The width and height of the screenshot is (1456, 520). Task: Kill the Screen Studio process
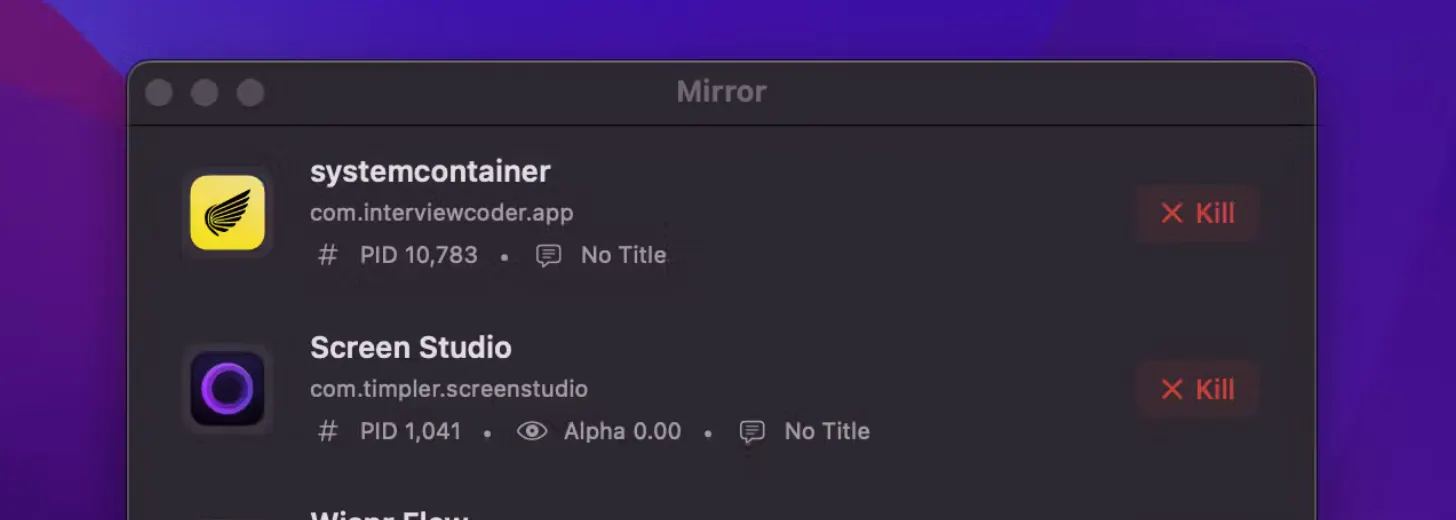(x=1197, y=389)
